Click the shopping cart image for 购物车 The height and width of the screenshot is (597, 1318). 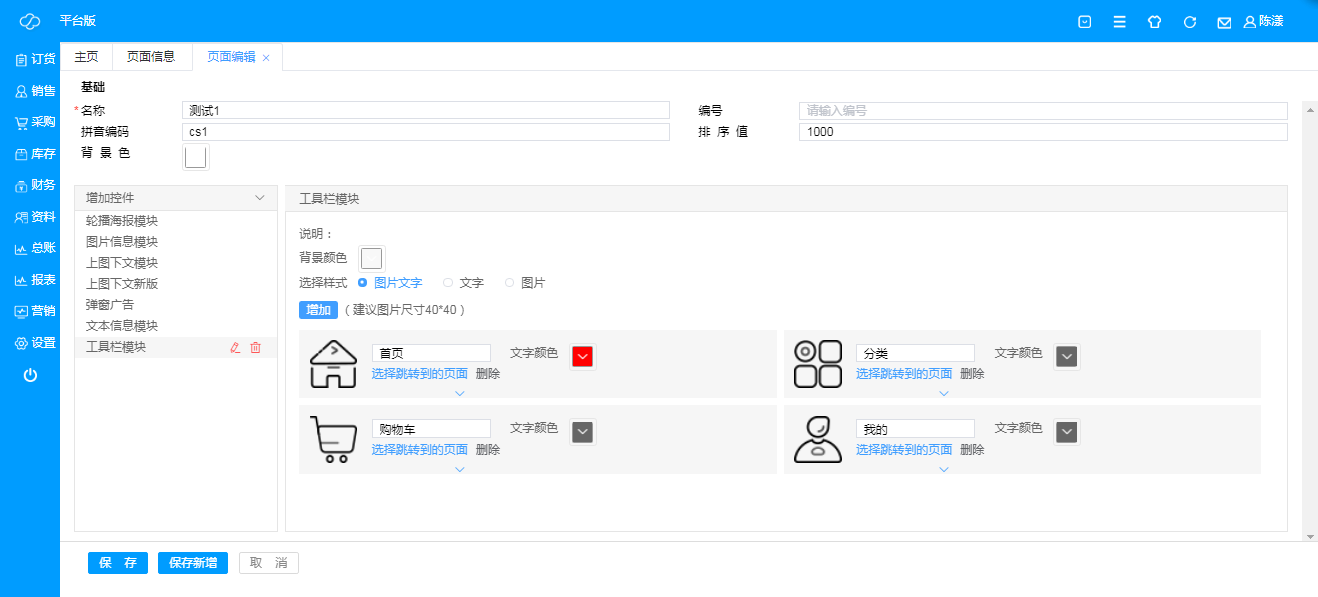334,439
